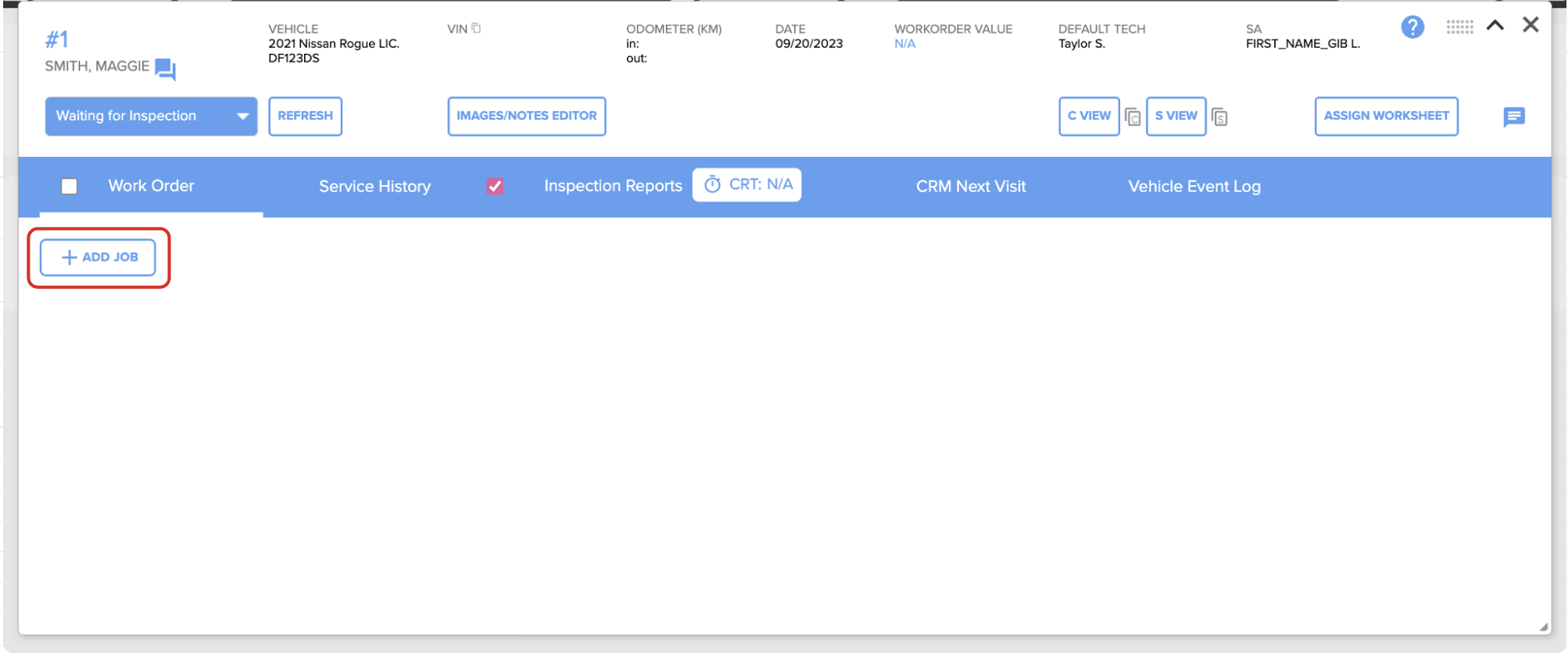Open customer chat icon next to SMITH, MAGGIE
The width and height of the screenshot is (1568, 653).
coord(165,69)
